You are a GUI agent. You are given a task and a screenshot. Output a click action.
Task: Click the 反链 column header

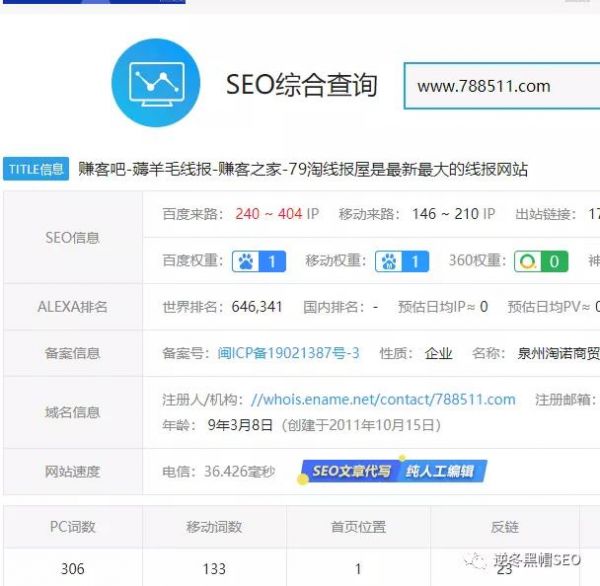coord(504,527)
